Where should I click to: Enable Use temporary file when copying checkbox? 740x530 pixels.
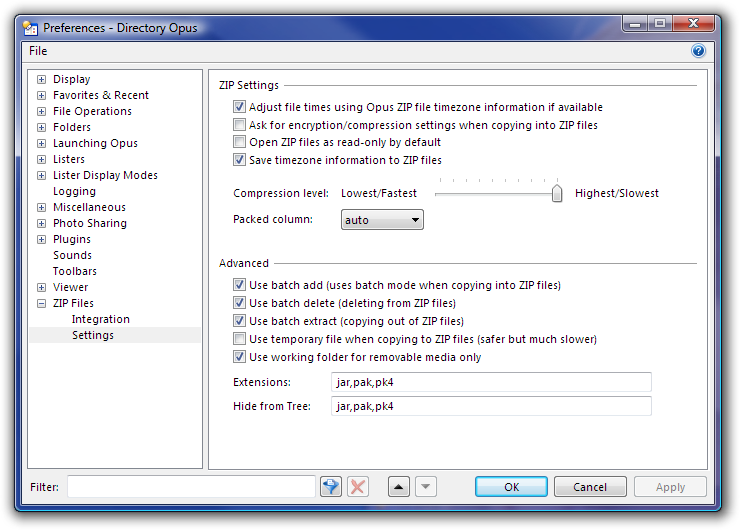point(239,340)
